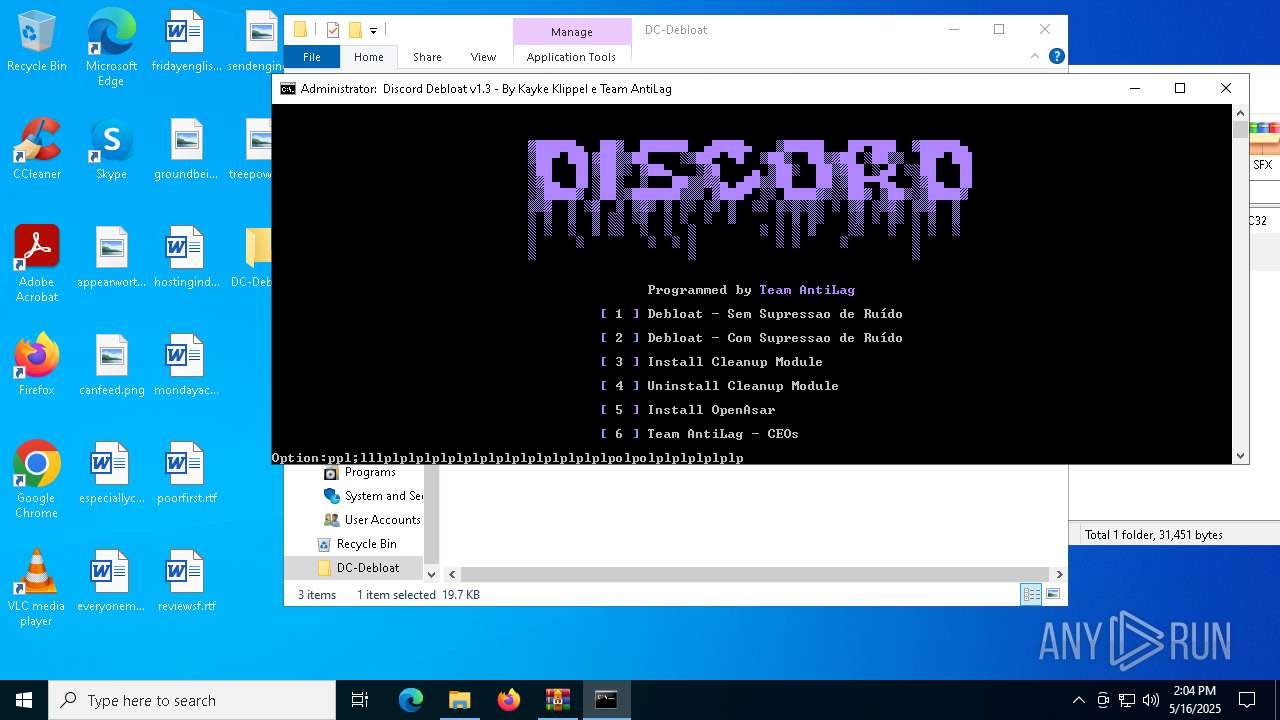Open File Explorer from the taskbar
Image resolution: width=1280 pixels, height=720 pixels.
[x=459, y=700]
